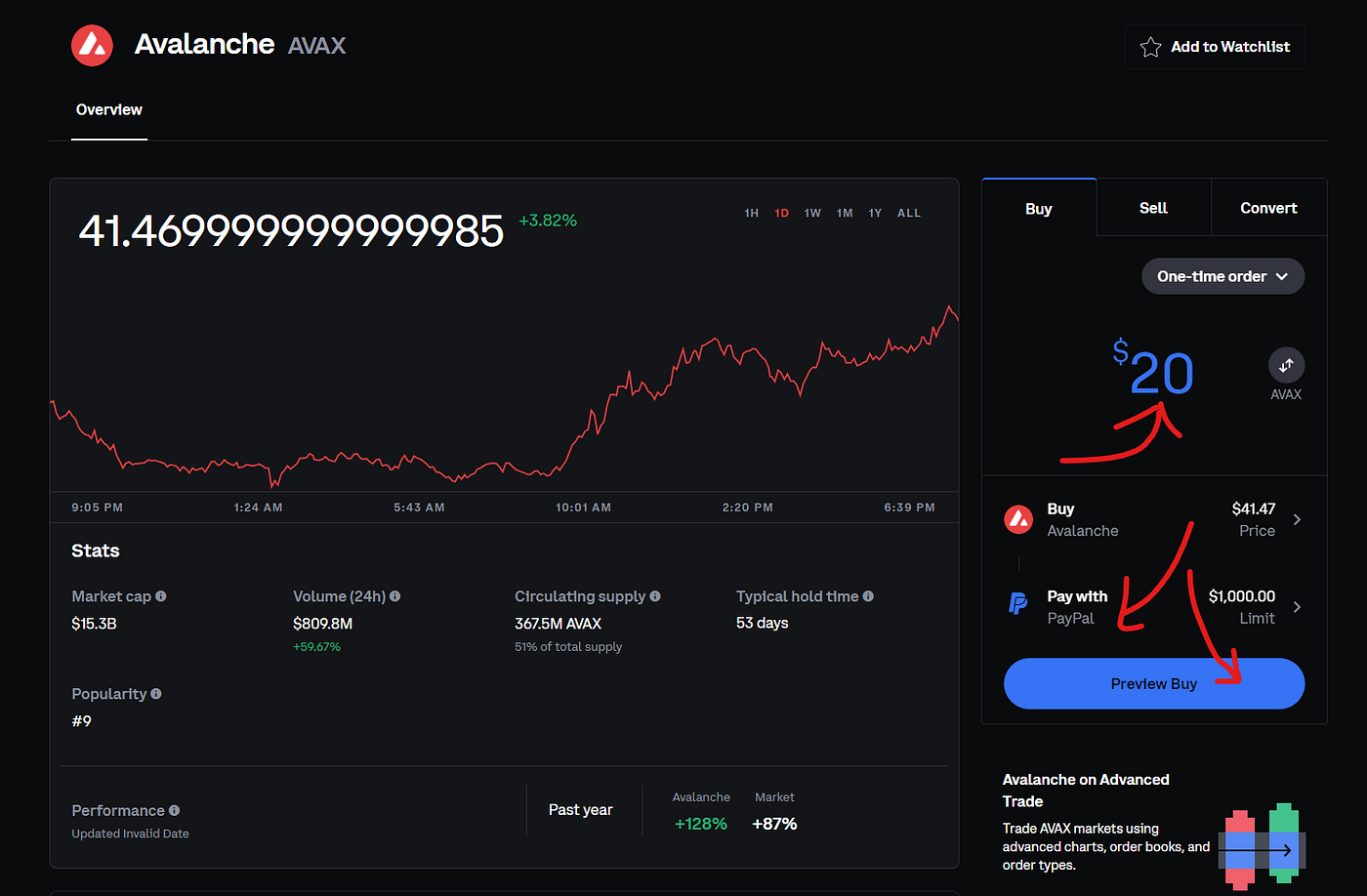Click the Past year performance label
Image resolution: width=1367 pixels, height=896 pixels.
point(581,810)
